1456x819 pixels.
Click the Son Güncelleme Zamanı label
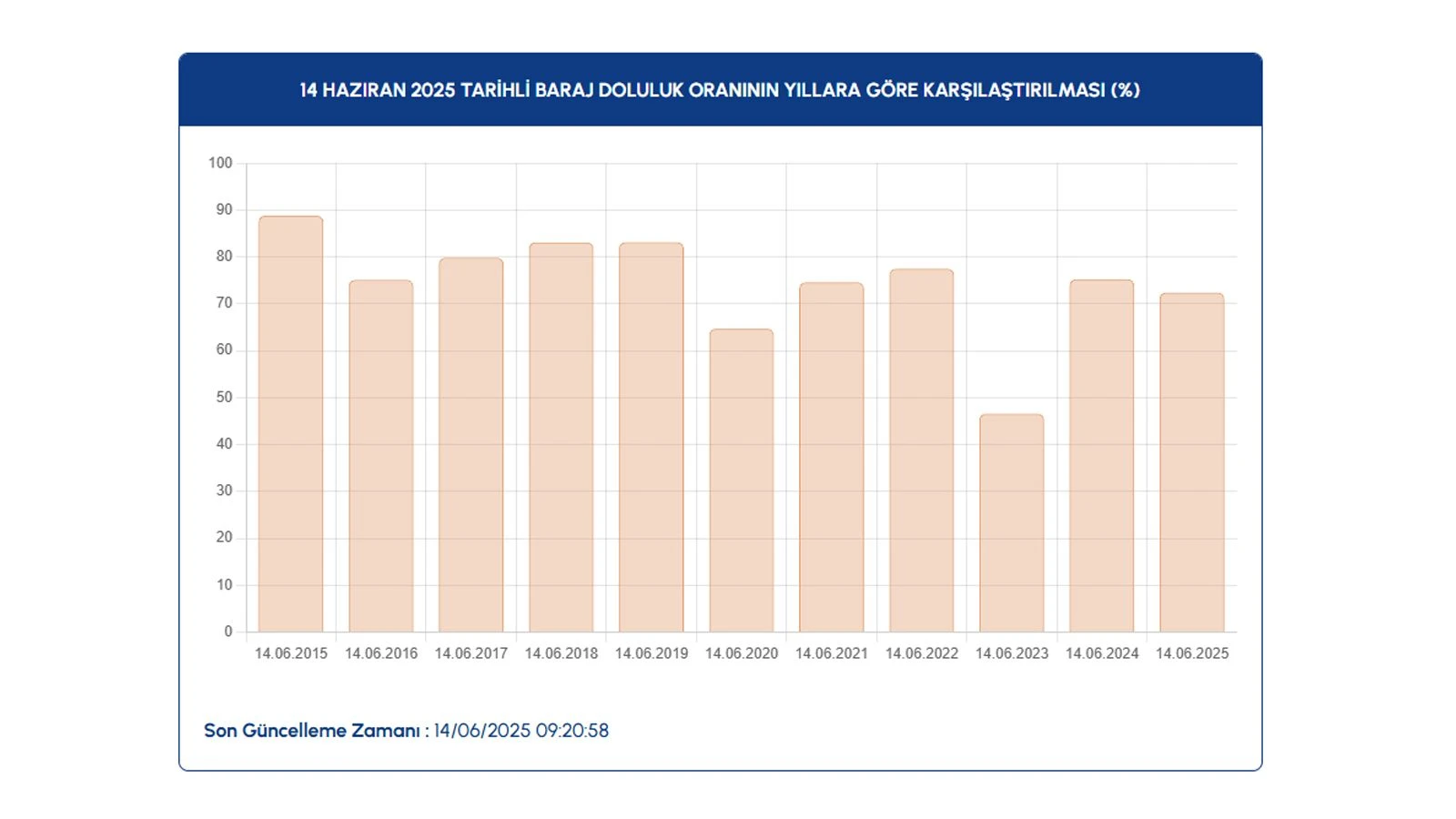coord(311,731)
